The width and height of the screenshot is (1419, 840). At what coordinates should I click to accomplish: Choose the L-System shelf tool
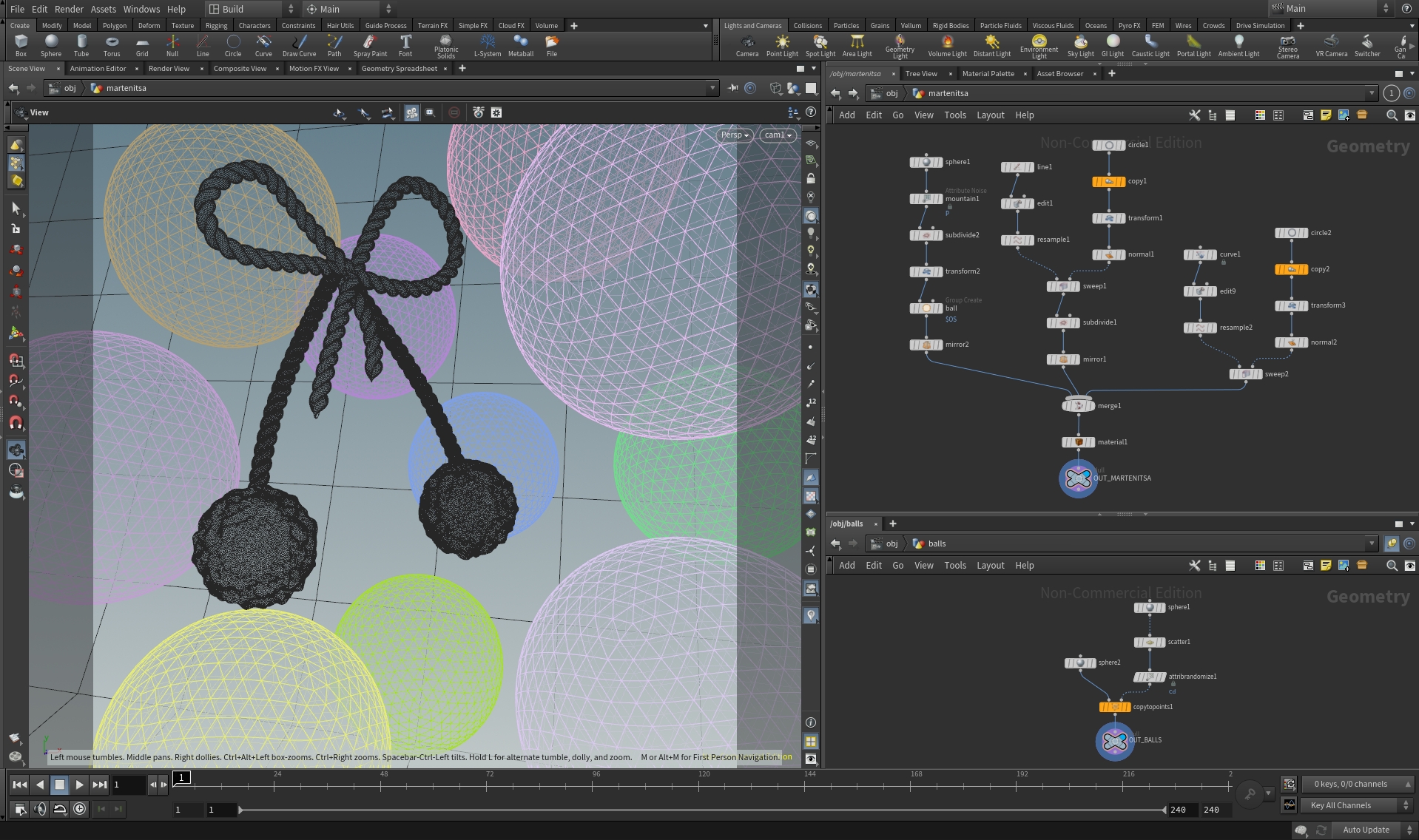(x=488, y=46)
